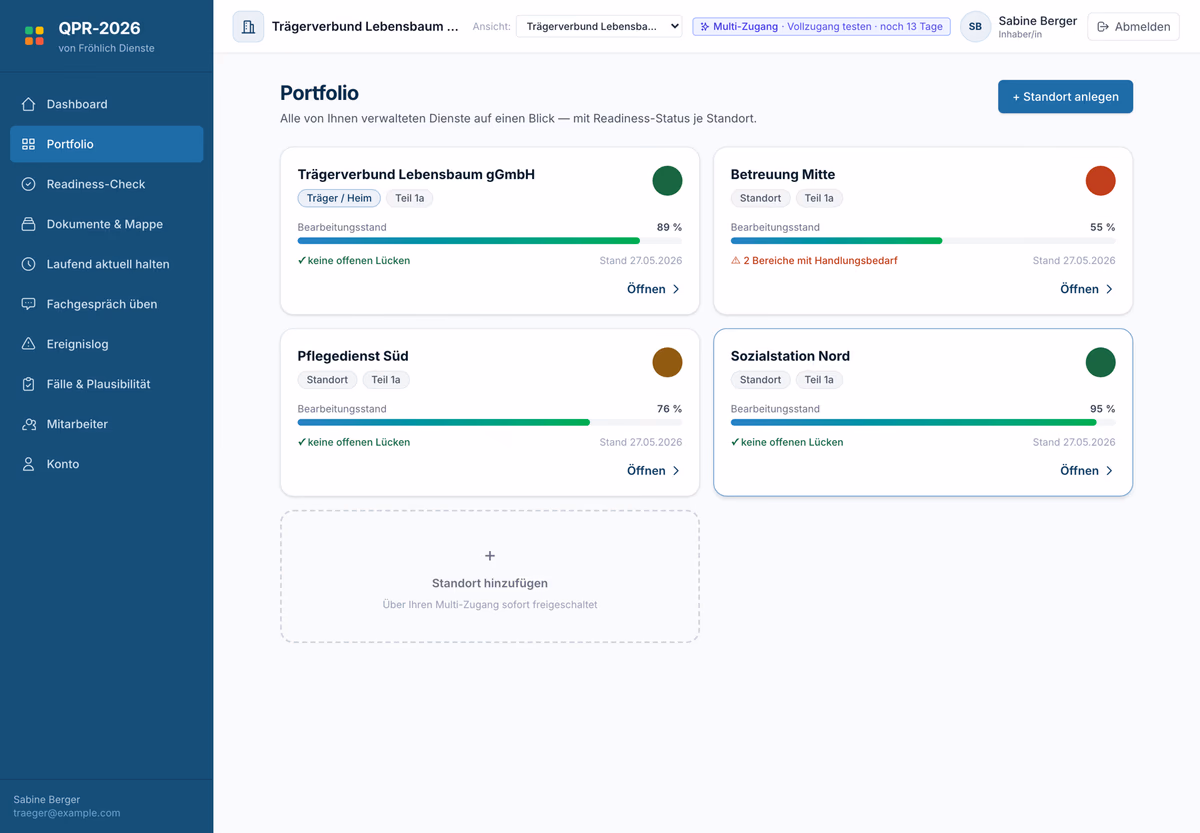Click the Ereignislog warning triangle icon
The width and height of the screenshot is (1200, 833).
click(28, 344)
